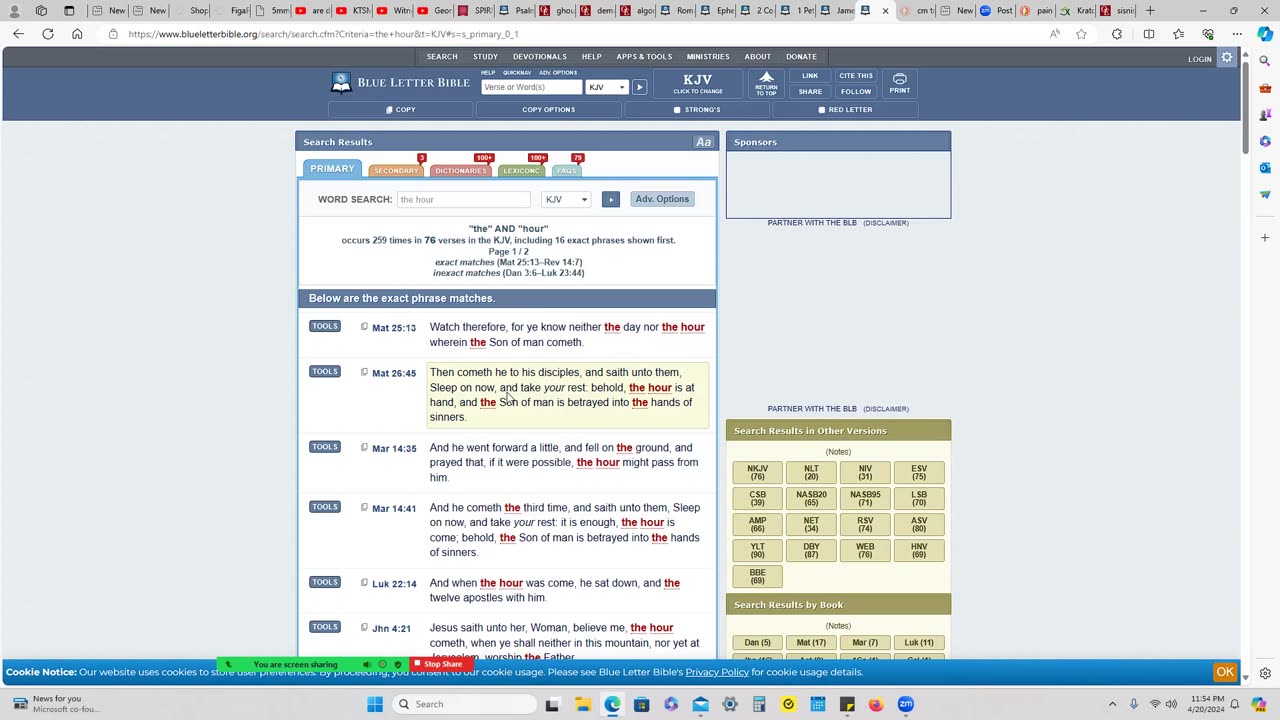Click copy icon beside Mat 25:13
This screenshot has width=1280, height=720.
(x=364, y=327)
